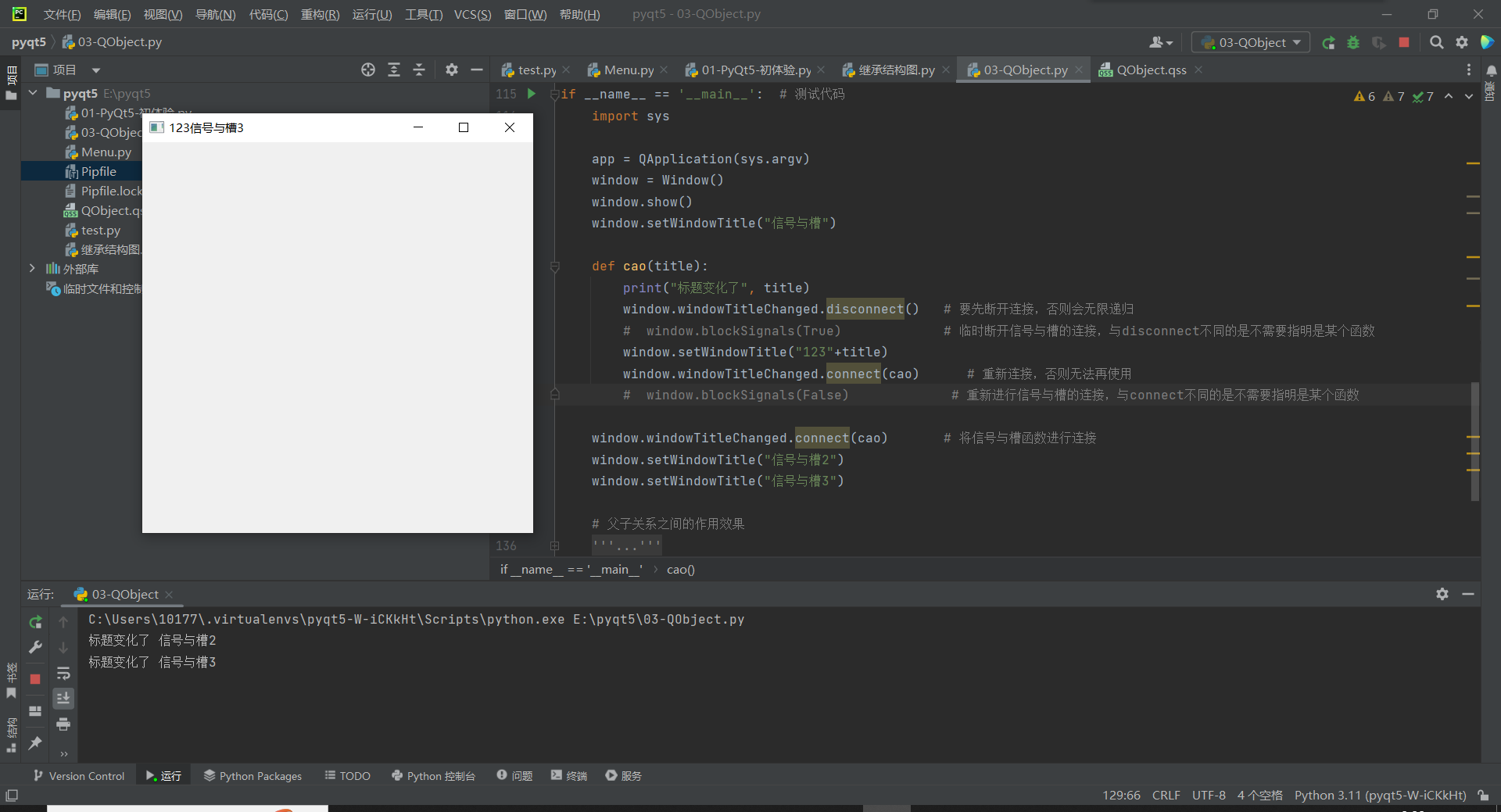
Task: Go to the previous highlighted problem
Action: pos(1449,96)
